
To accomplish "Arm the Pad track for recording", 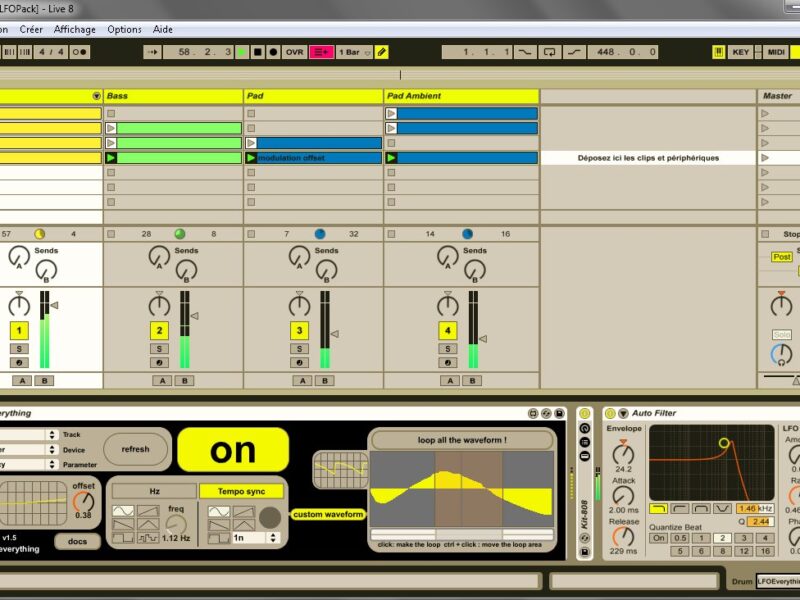I will coord(299,362).
